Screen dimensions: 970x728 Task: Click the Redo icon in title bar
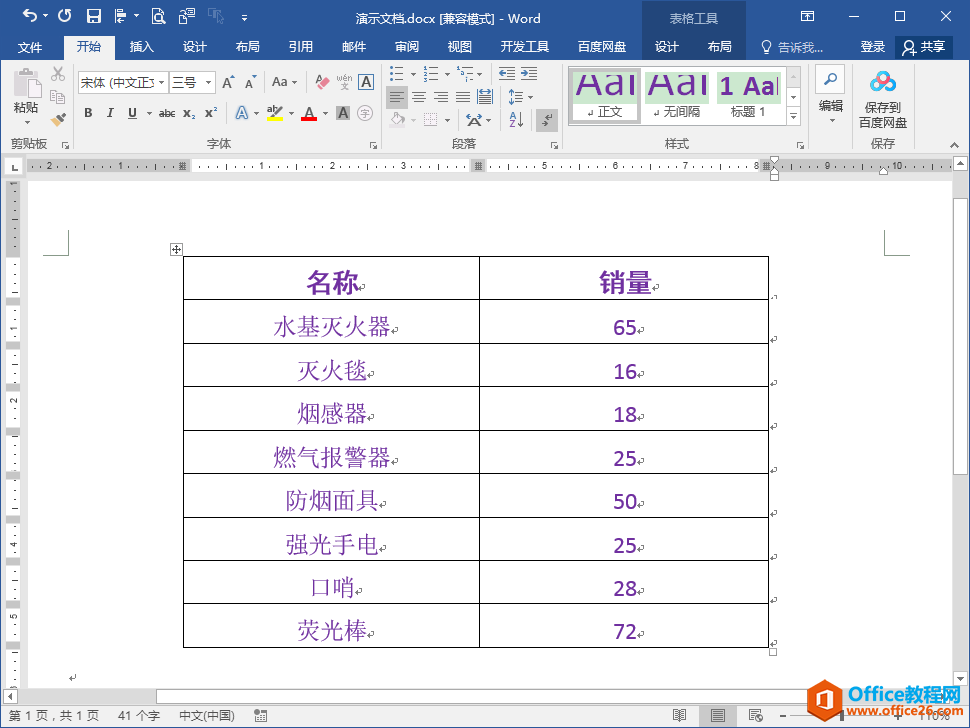pyautogui.click(x=64, y=16)
